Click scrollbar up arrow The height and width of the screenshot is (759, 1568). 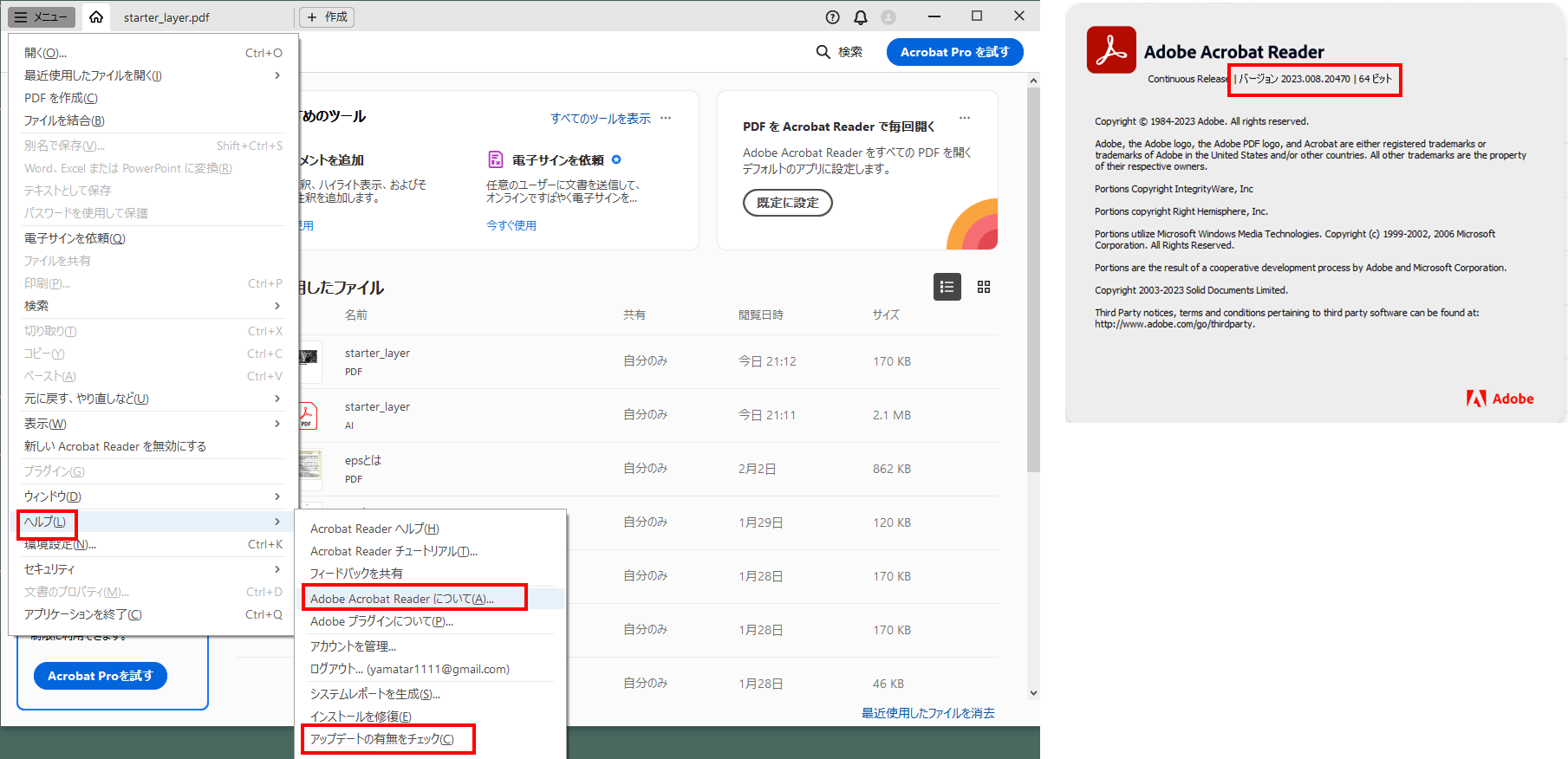point(1033,81)
